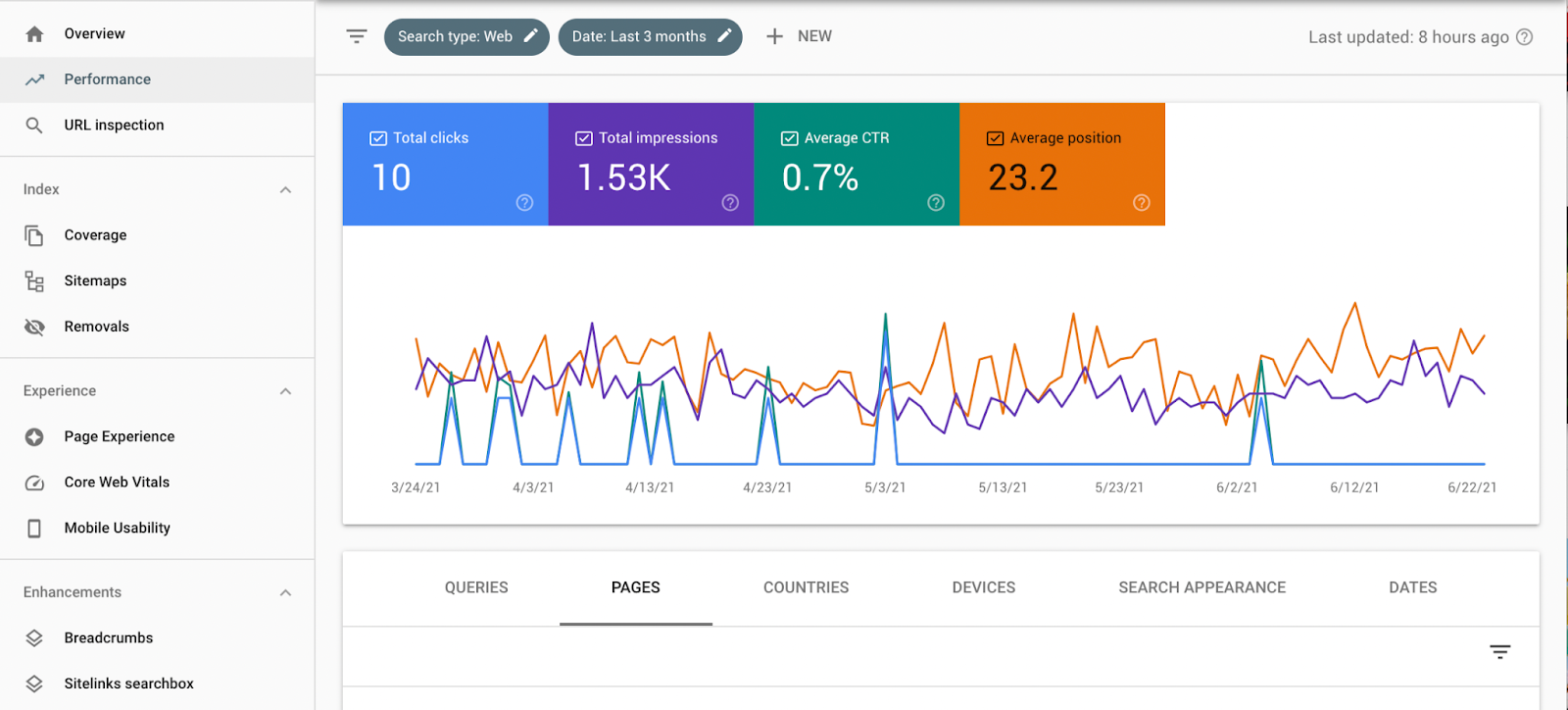Select the PAGES tab
1568x710 pixels.
[x=636, y=587]
